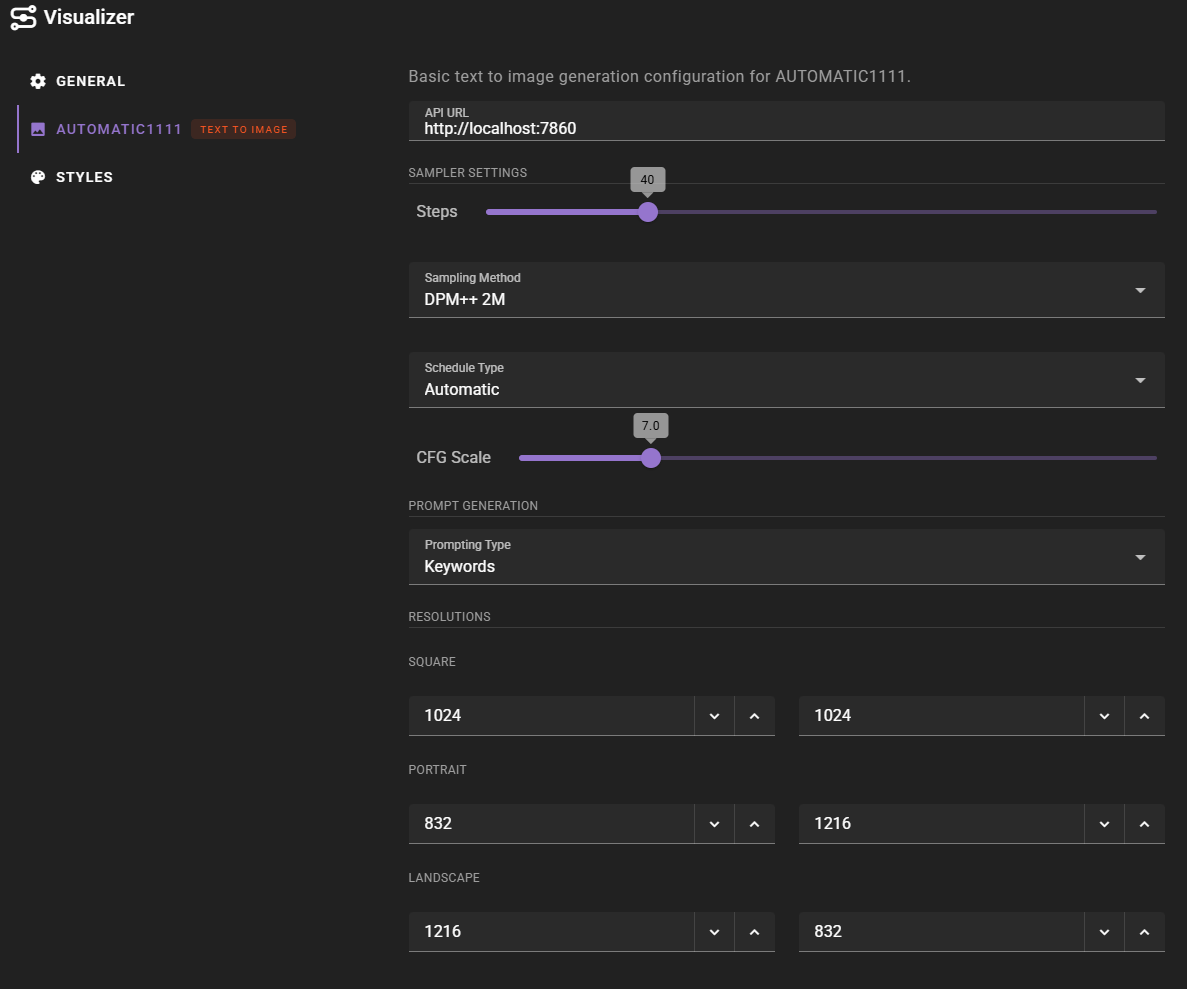Click the image icon beside AUTOMATIC1111
The image size is (1187, 989).
pos(37,129)
